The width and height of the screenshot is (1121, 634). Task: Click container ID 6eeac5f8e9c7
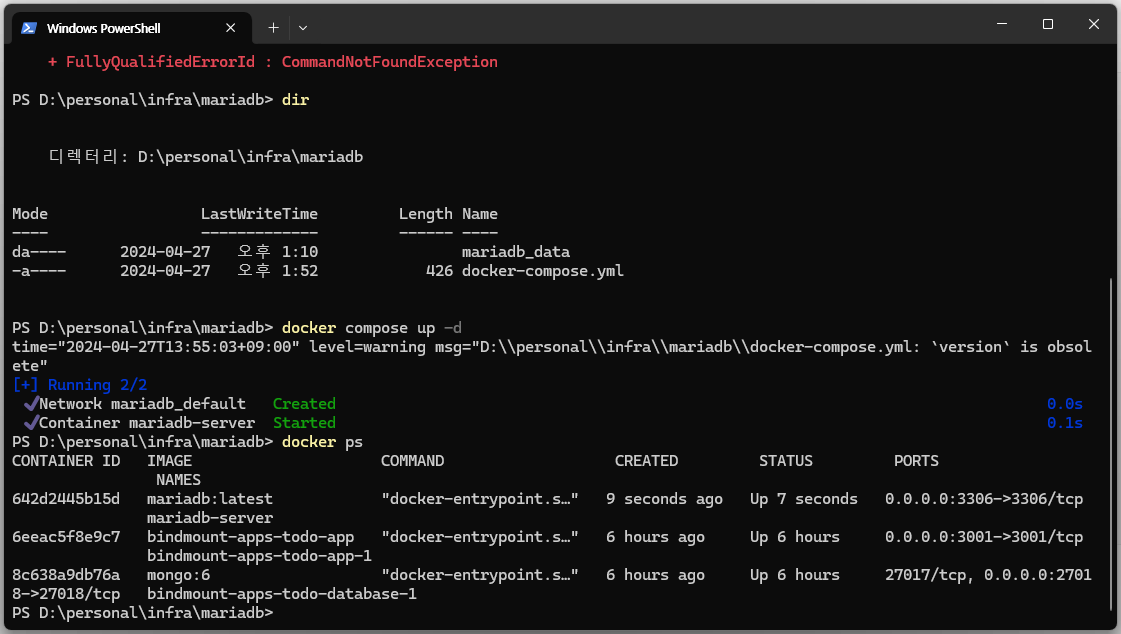click(66, 537)
